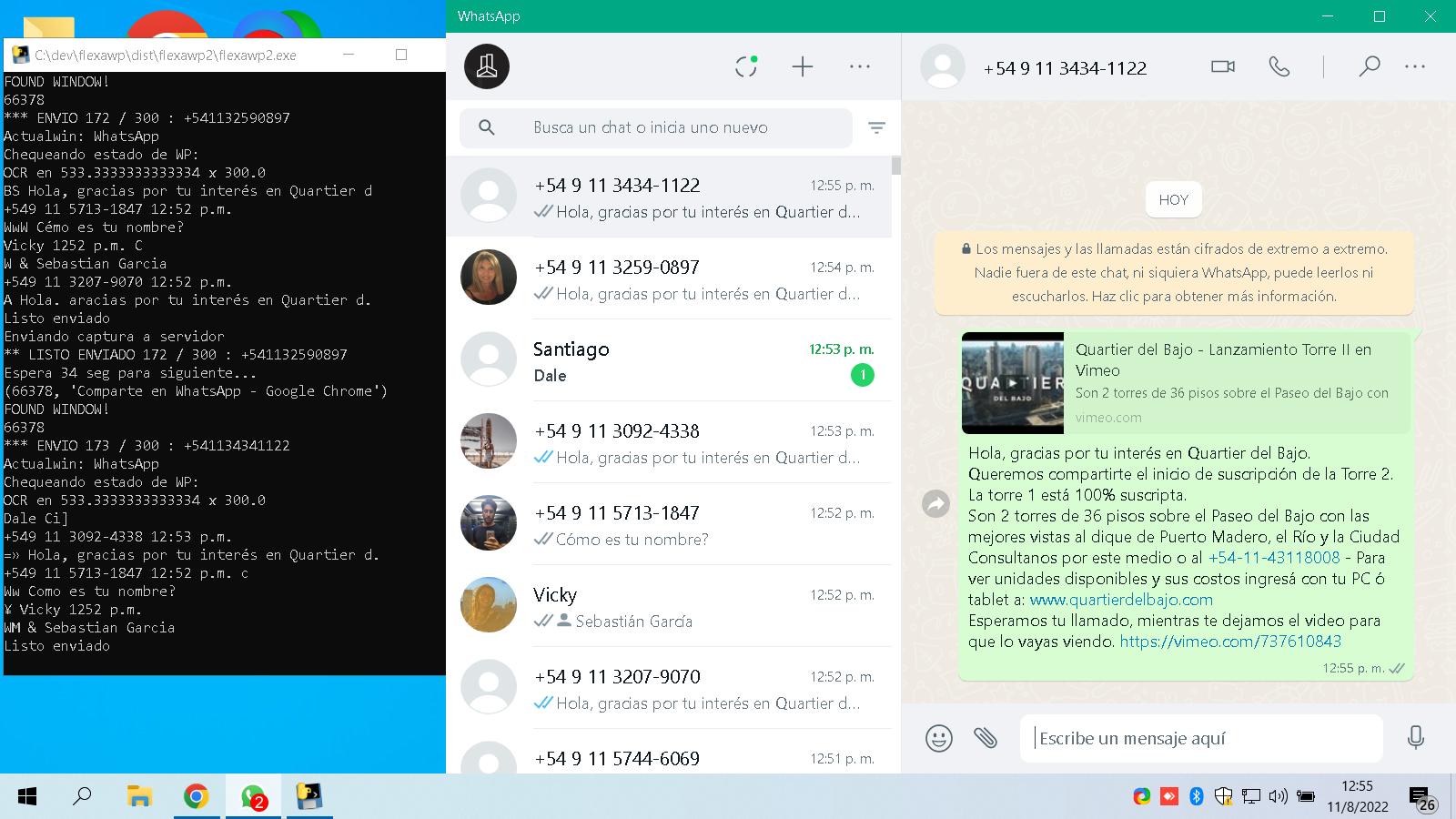The image size is (1456, 819).
Task: Click the unread badge on Santiago chat
Action: 862,375
